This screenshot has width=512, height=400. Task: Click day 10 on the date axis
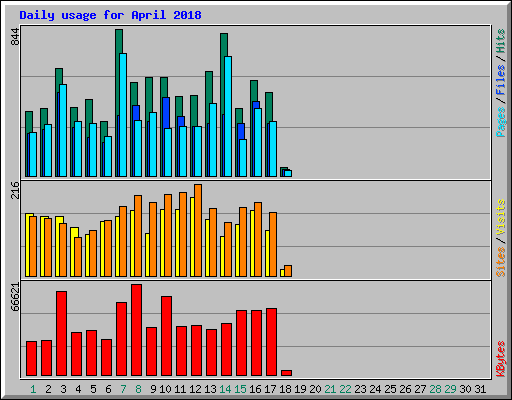tap(165, 389)
